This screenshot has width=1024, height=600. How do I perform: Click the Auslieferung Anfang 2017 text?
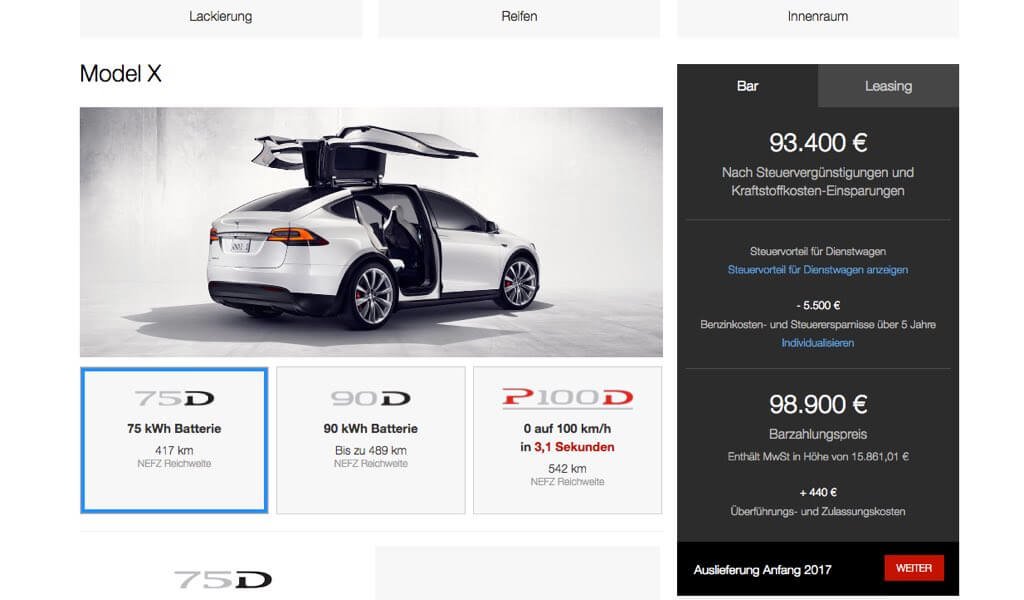point(762,570)
